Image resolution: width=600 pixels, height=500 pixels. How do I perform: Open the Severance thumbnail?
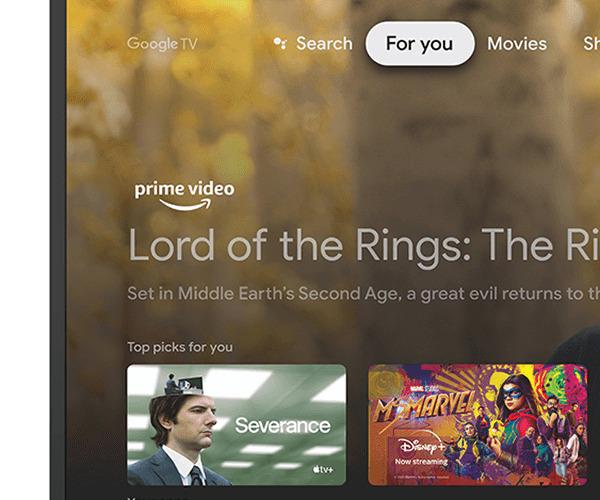236,425
